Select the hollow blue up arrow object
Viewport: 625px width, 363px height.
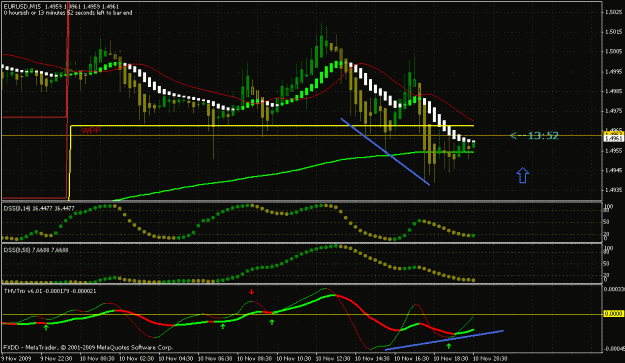pos(523,175)
